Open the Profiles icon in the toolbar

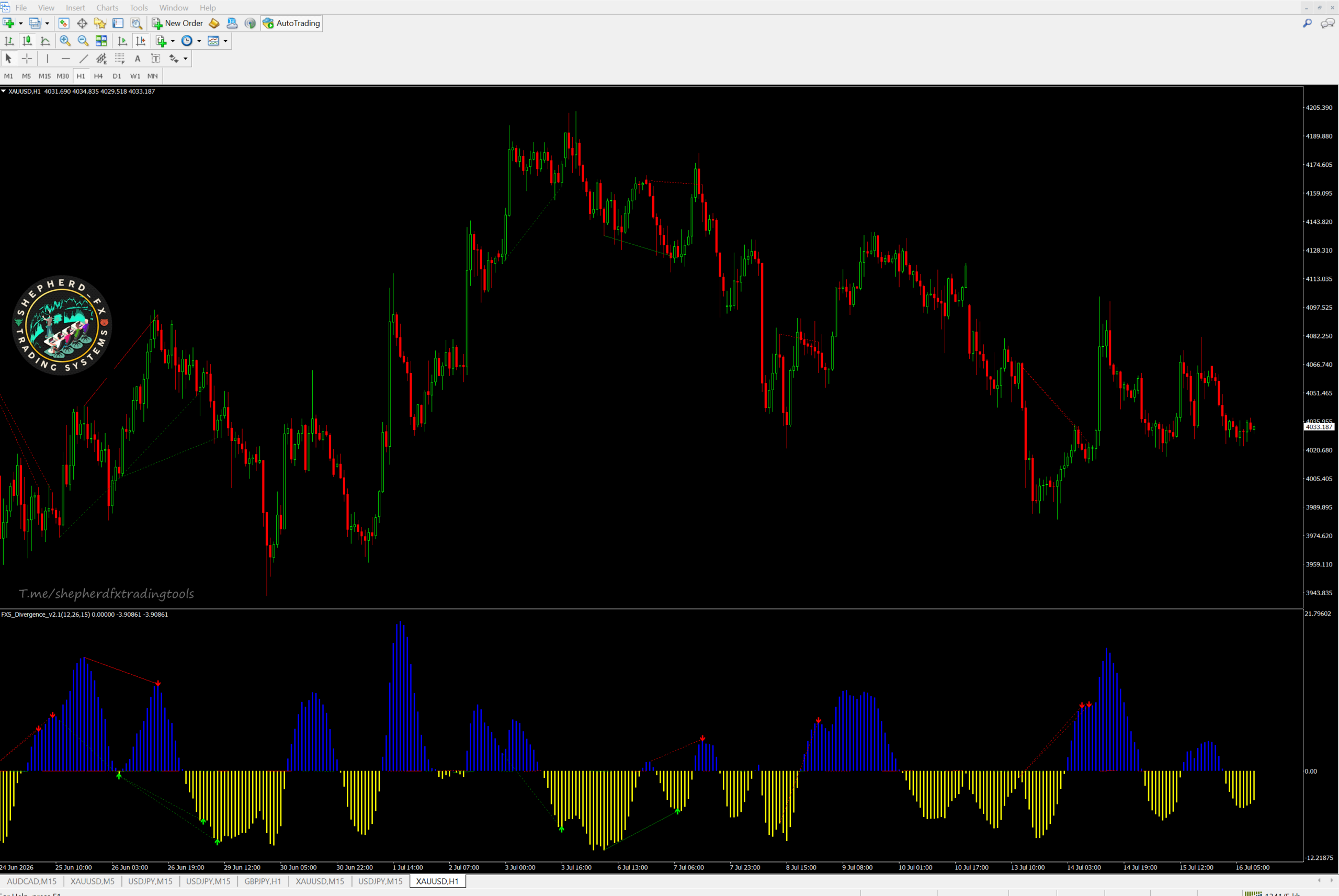35,23
